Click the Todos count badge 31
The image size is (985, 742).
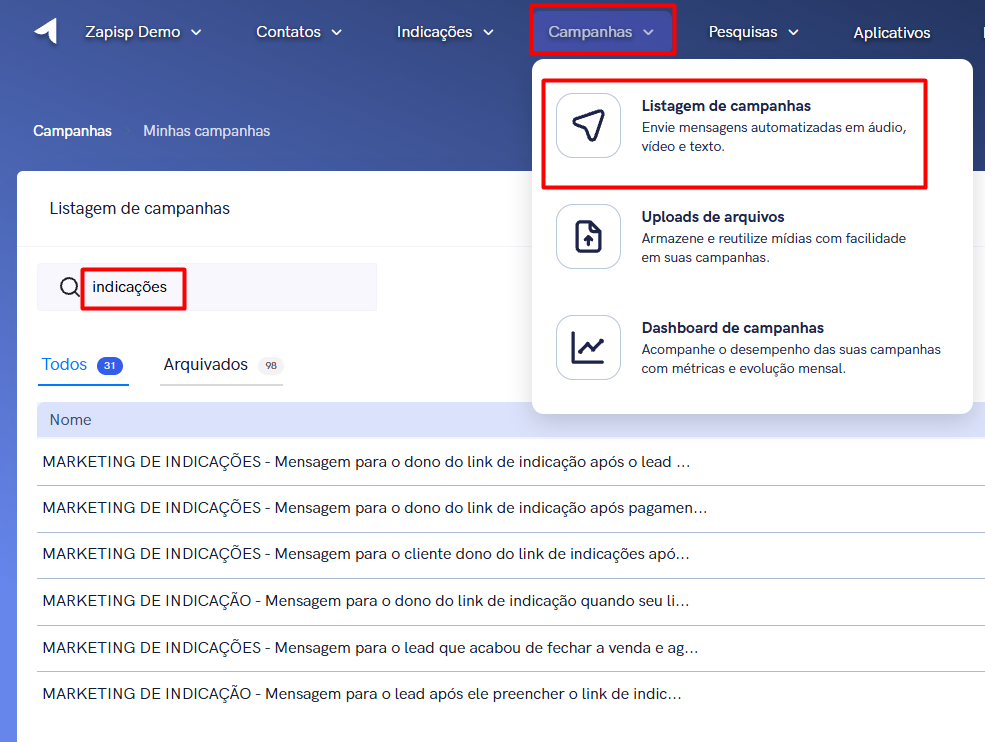(109, 366)
